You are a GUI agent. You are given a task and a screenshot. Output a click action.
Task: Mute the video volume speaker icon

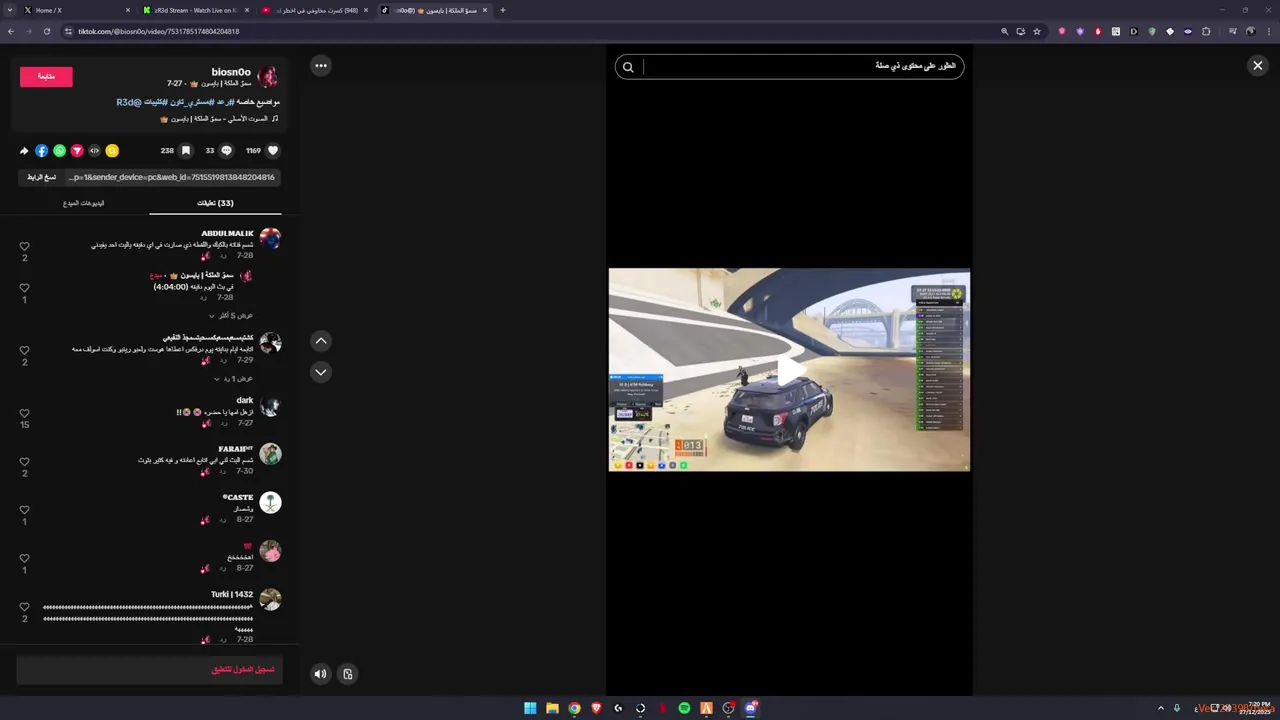(320, 674)
